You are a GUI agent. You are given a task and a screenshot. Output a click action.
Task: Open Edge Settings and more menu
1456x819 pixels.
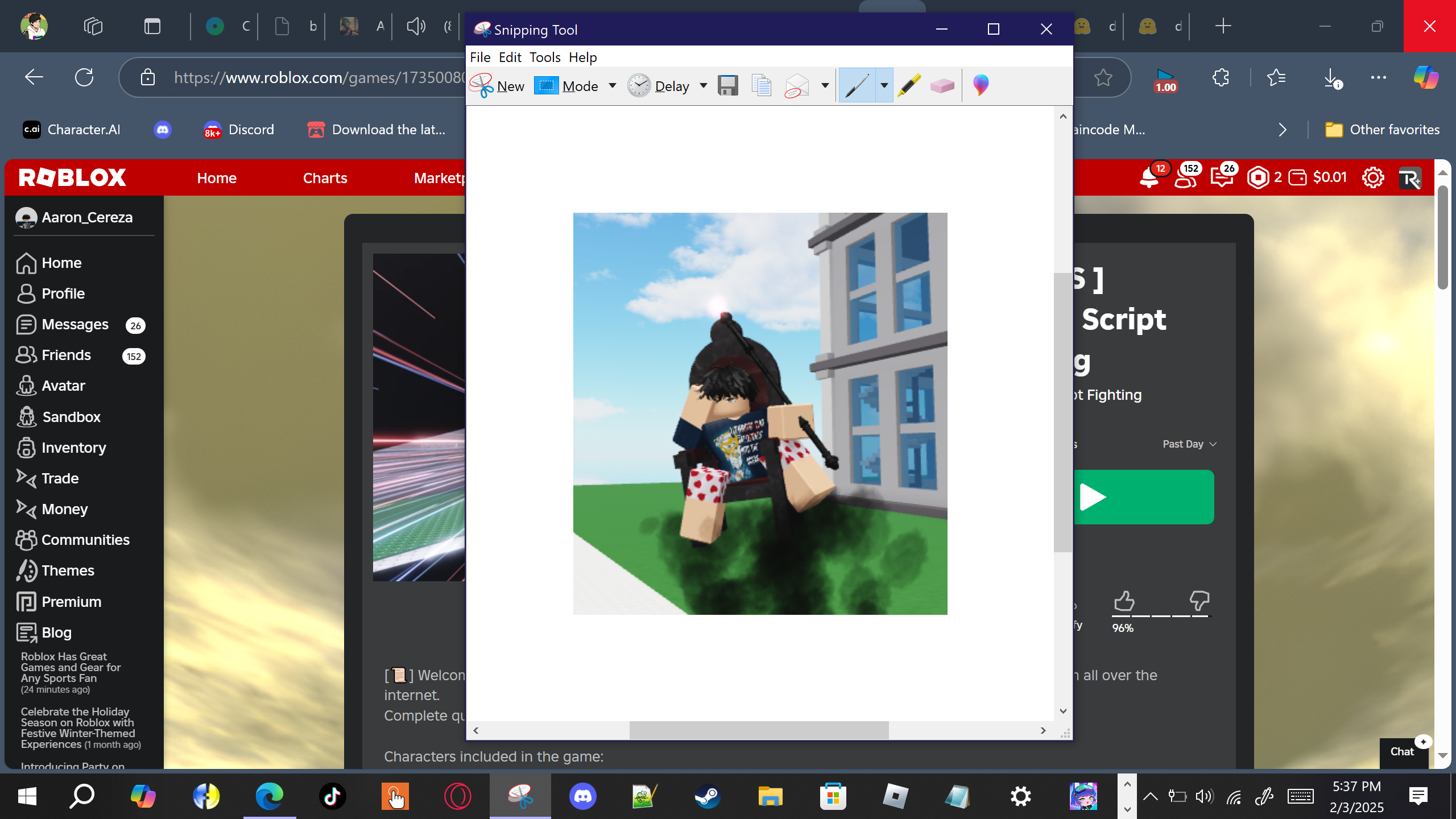[x=1379, y=77]
